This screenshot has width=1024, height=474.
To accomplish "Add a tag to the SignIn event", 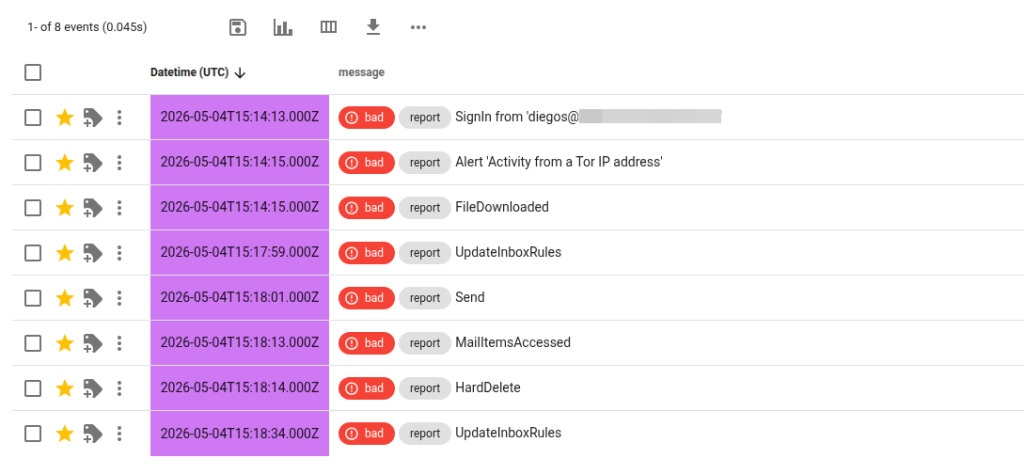I will 93,118.
